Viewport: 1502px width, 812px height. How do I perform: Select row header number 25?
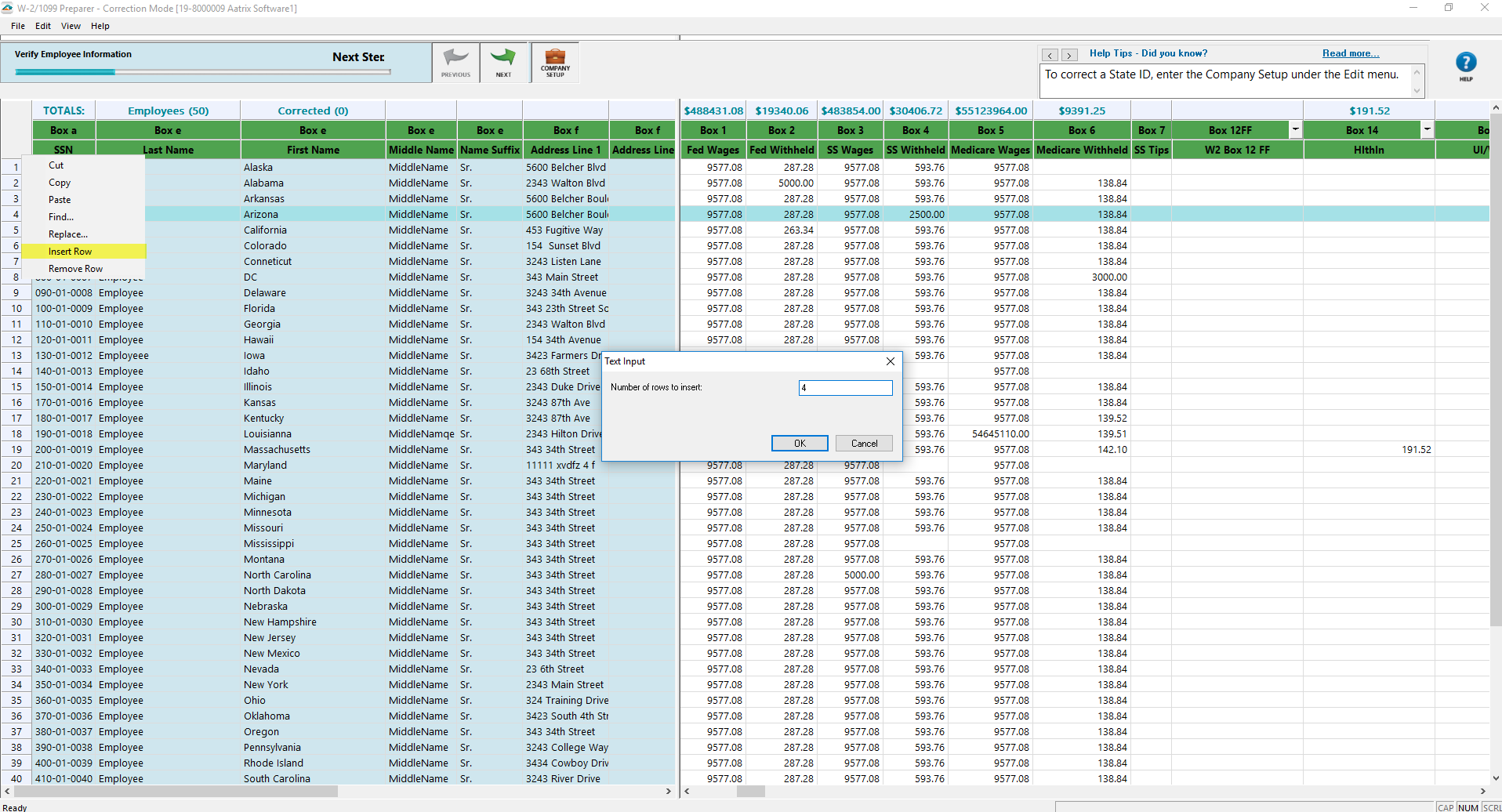(16, 544)
